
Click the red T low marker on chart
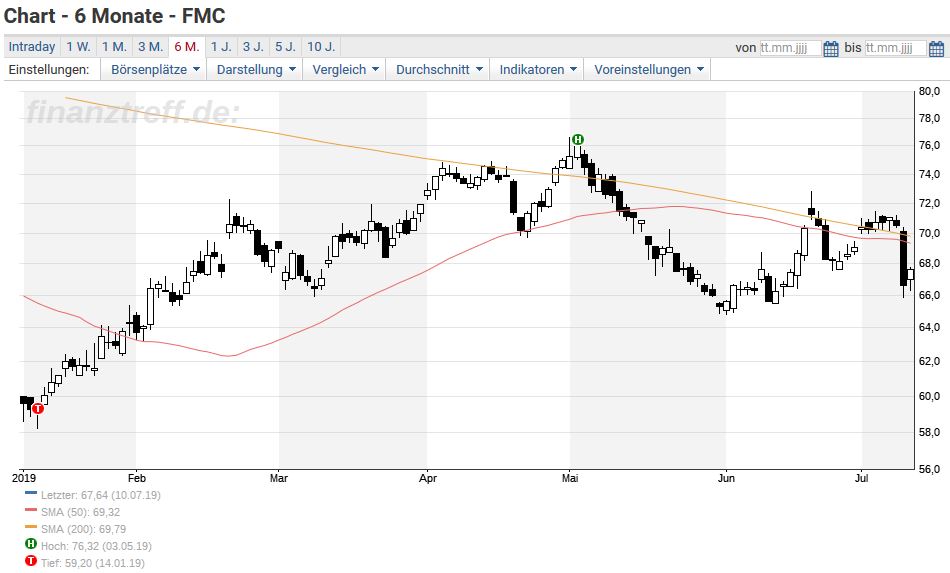[38, 409]
